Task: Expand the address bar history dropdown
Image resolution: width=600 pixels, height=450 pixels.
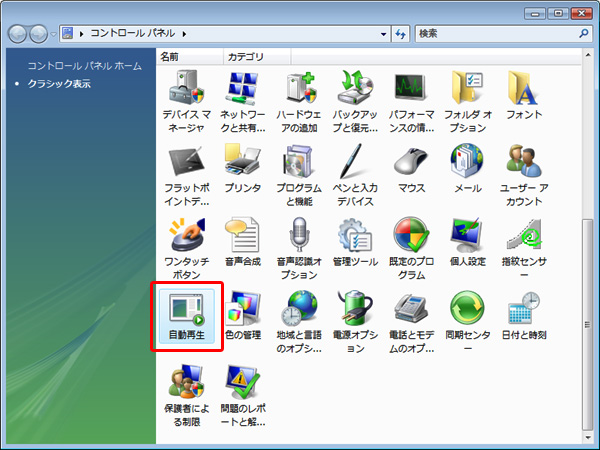Action: (383, 34)
